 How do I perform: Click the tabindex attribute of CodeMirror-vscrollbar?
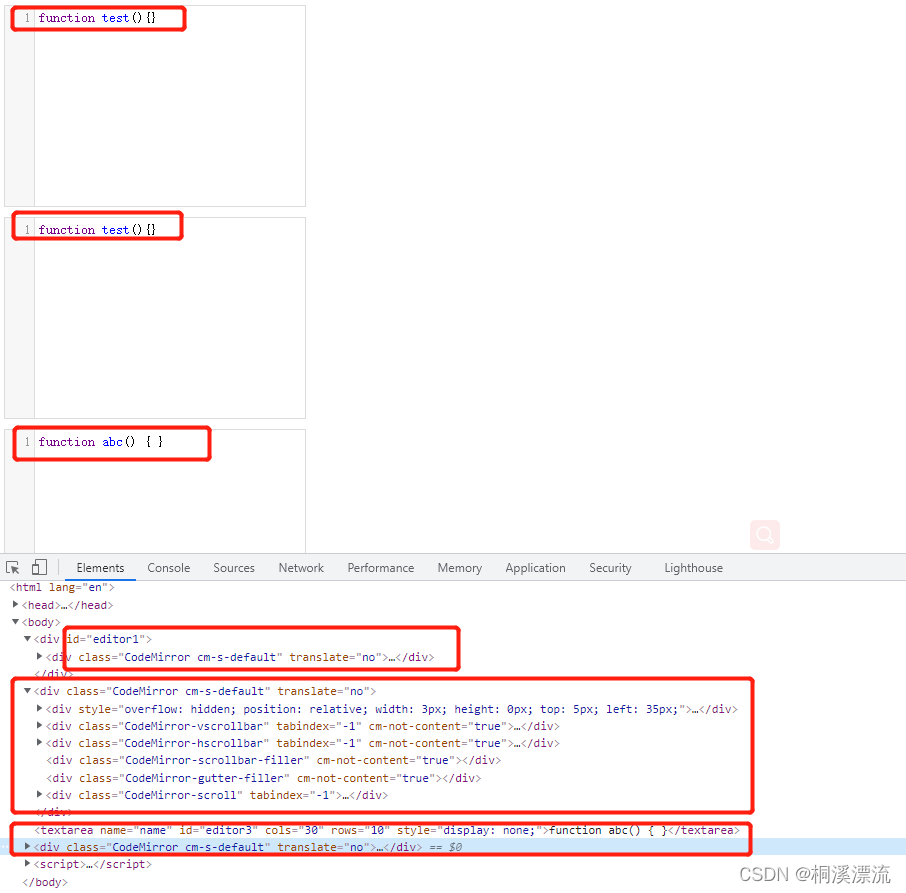(319, 726)
